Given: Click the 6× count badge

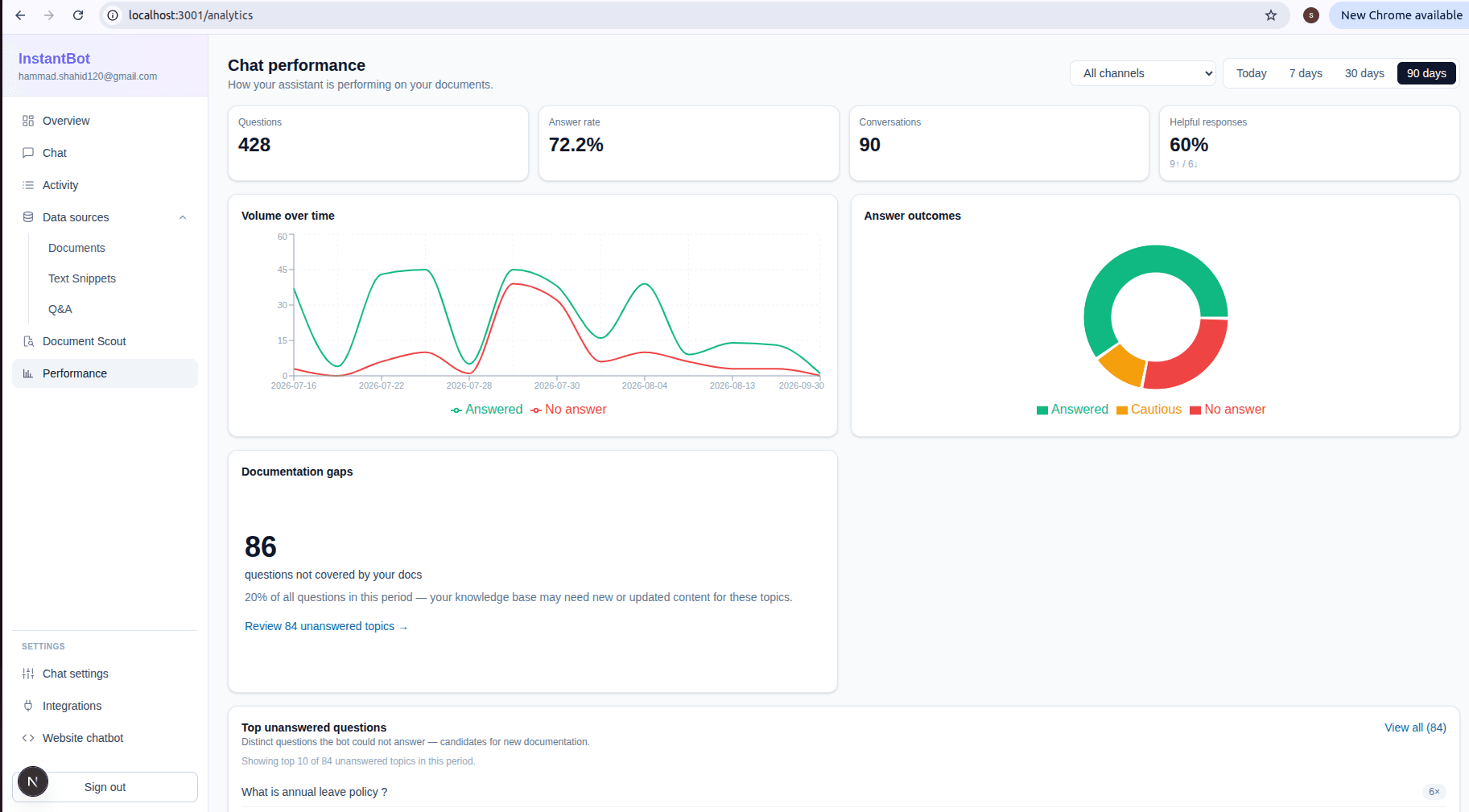Looking at the screenshot, I should [x=1434, y=792].
